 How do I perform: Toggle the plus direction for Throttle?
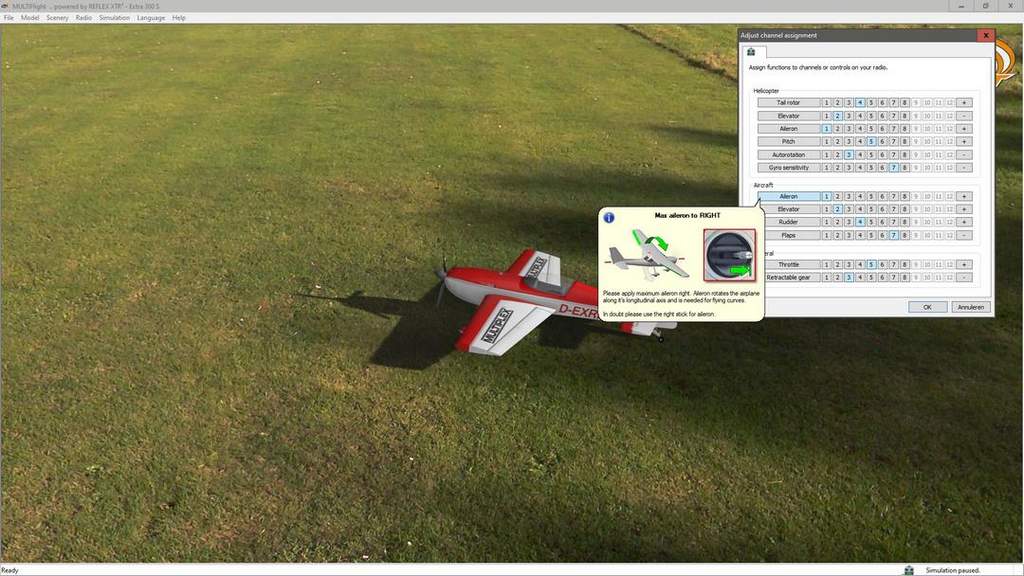964,264
